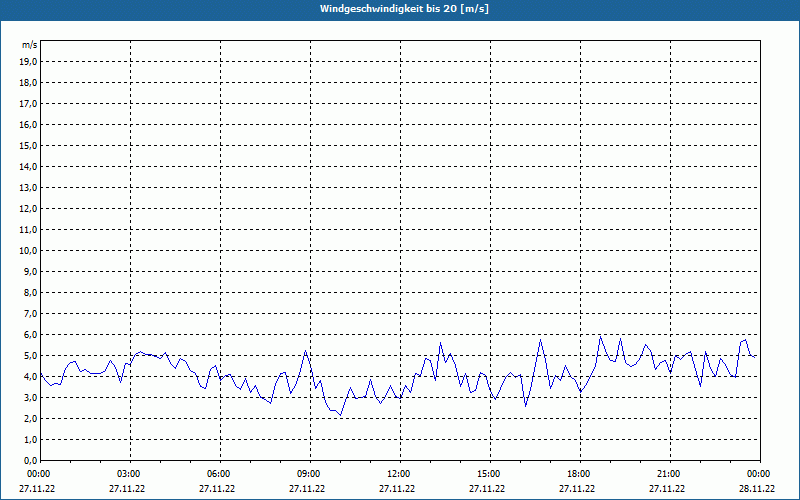Viewport: 800px width, 500px height.
Task: Click the 15,0 y-axis label
Action: [x=28, y=145]
